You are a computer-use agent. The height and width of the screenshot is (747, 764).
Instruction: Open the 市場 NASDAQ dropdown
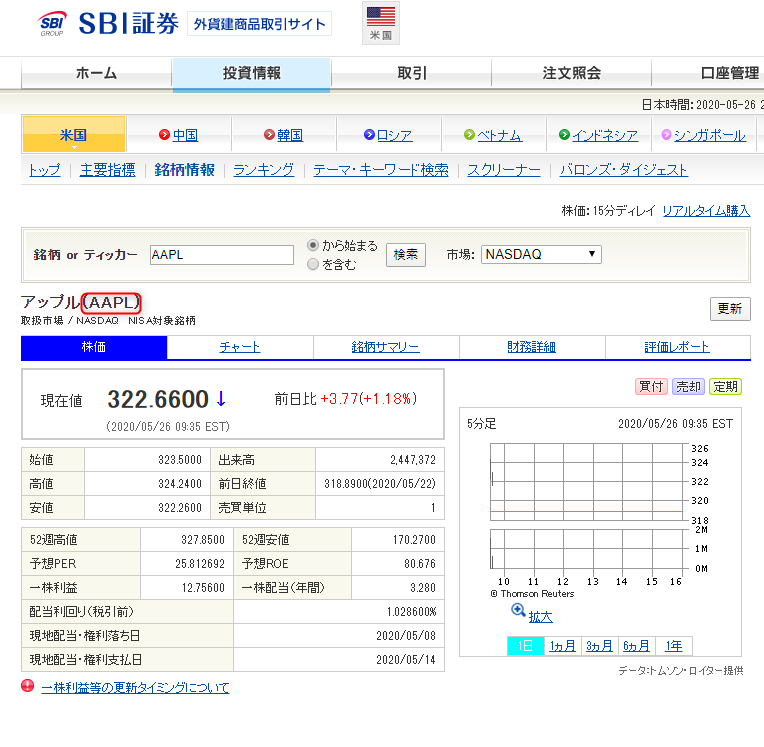click(x=541, y=254)
